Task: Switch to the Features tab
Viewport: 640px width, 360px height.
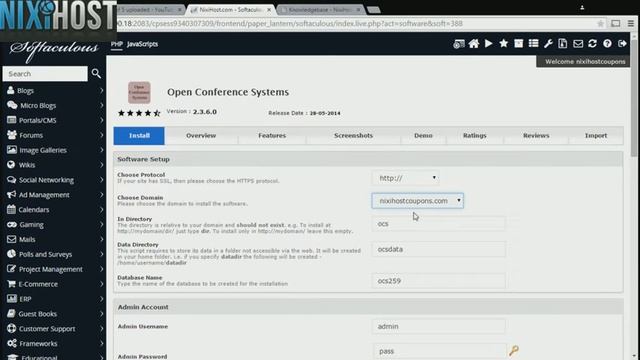Action: click(x=272, y=136)
